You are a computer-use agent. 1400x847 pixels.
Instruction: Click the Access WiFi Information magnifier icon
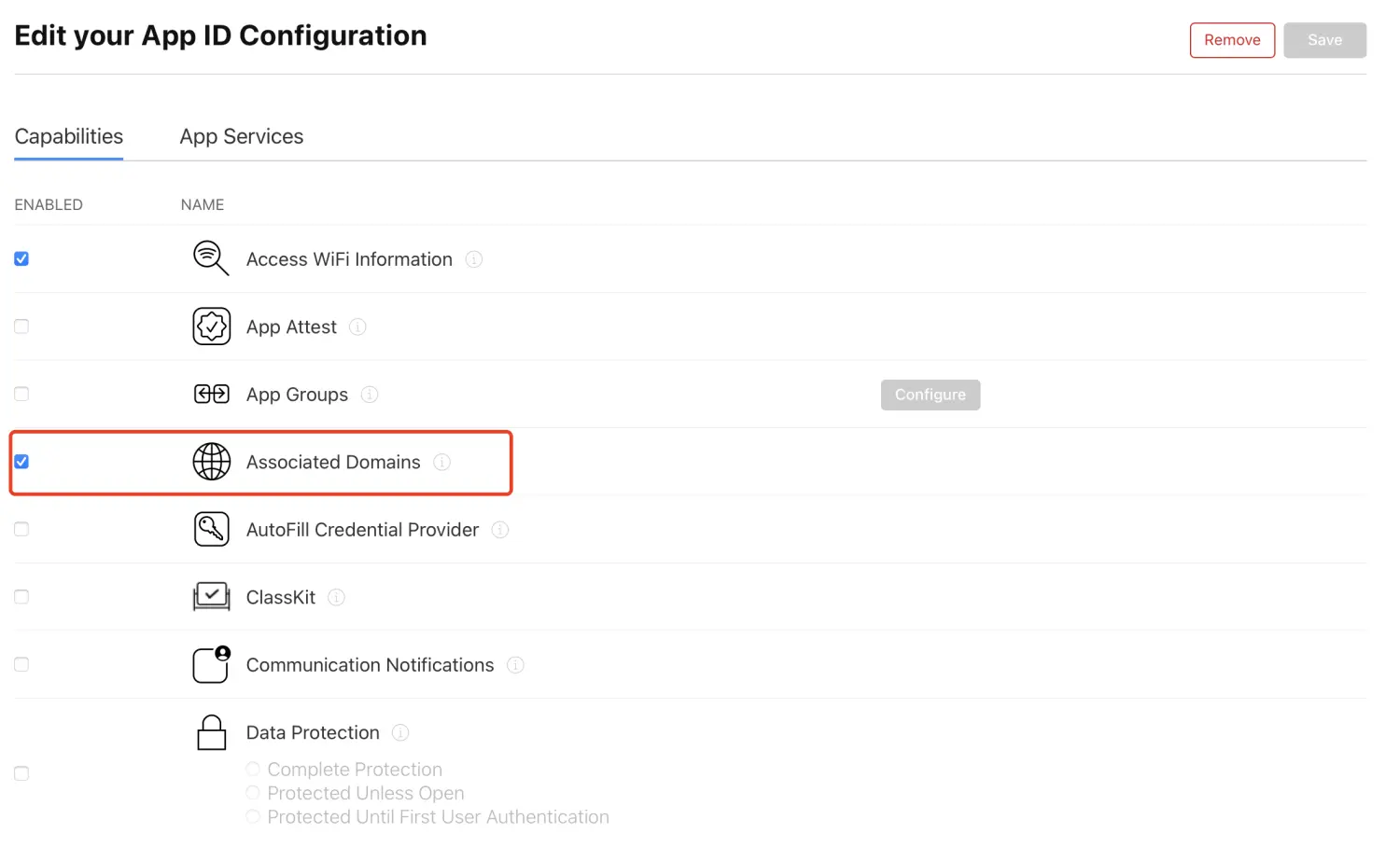tap(210, 258)
